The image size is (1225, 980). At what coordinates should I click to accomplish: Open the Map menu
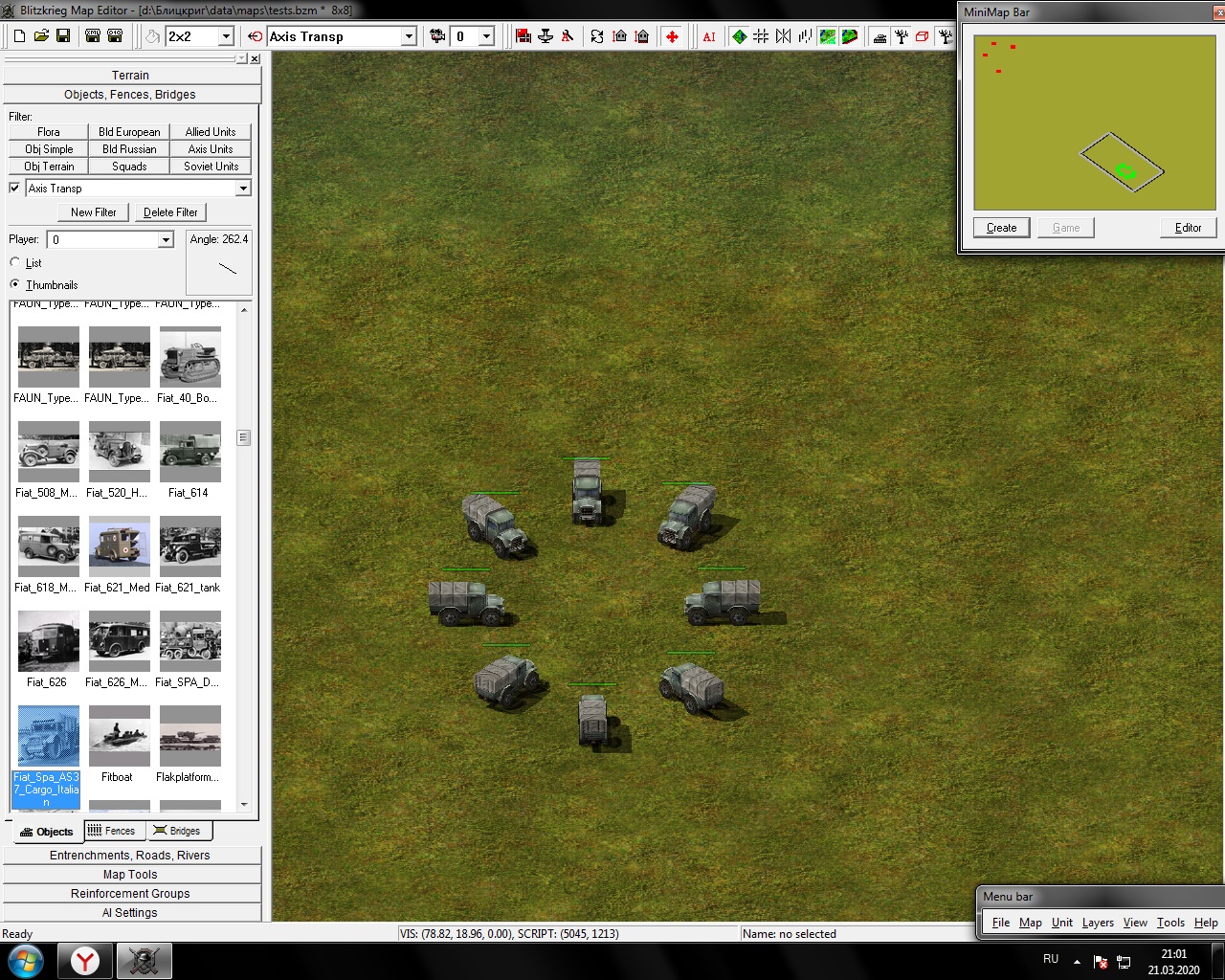(1031, 923)
